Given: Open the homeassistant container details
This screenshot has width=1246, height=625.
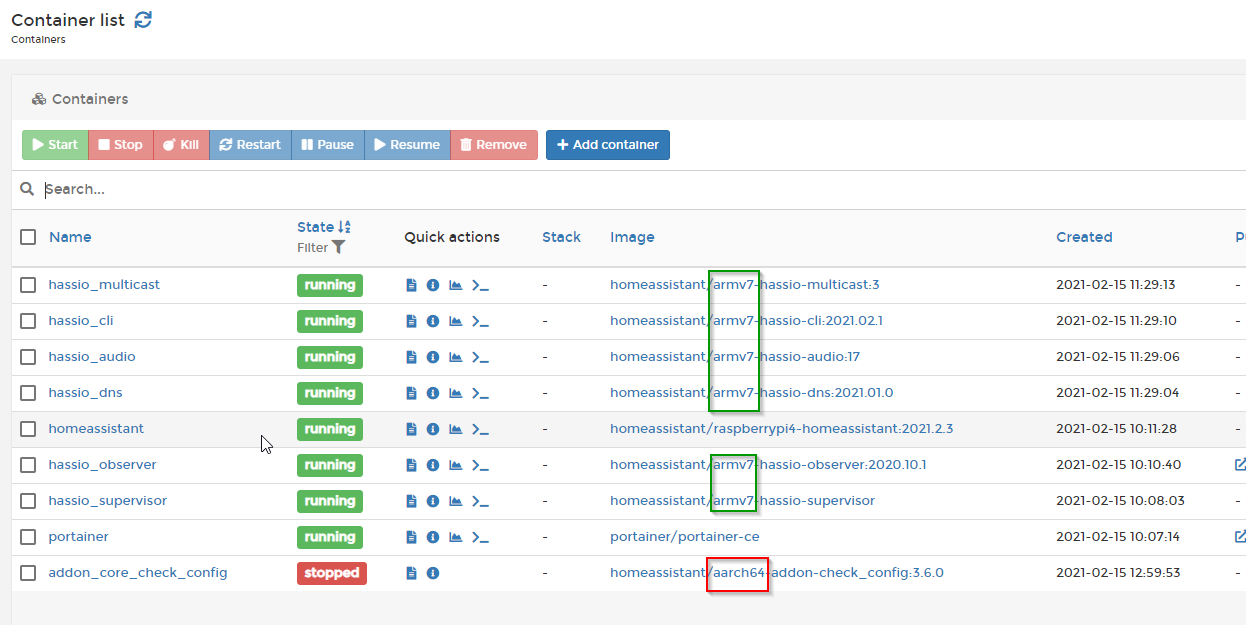Looking at the screenshot, I should click(96, 428).
